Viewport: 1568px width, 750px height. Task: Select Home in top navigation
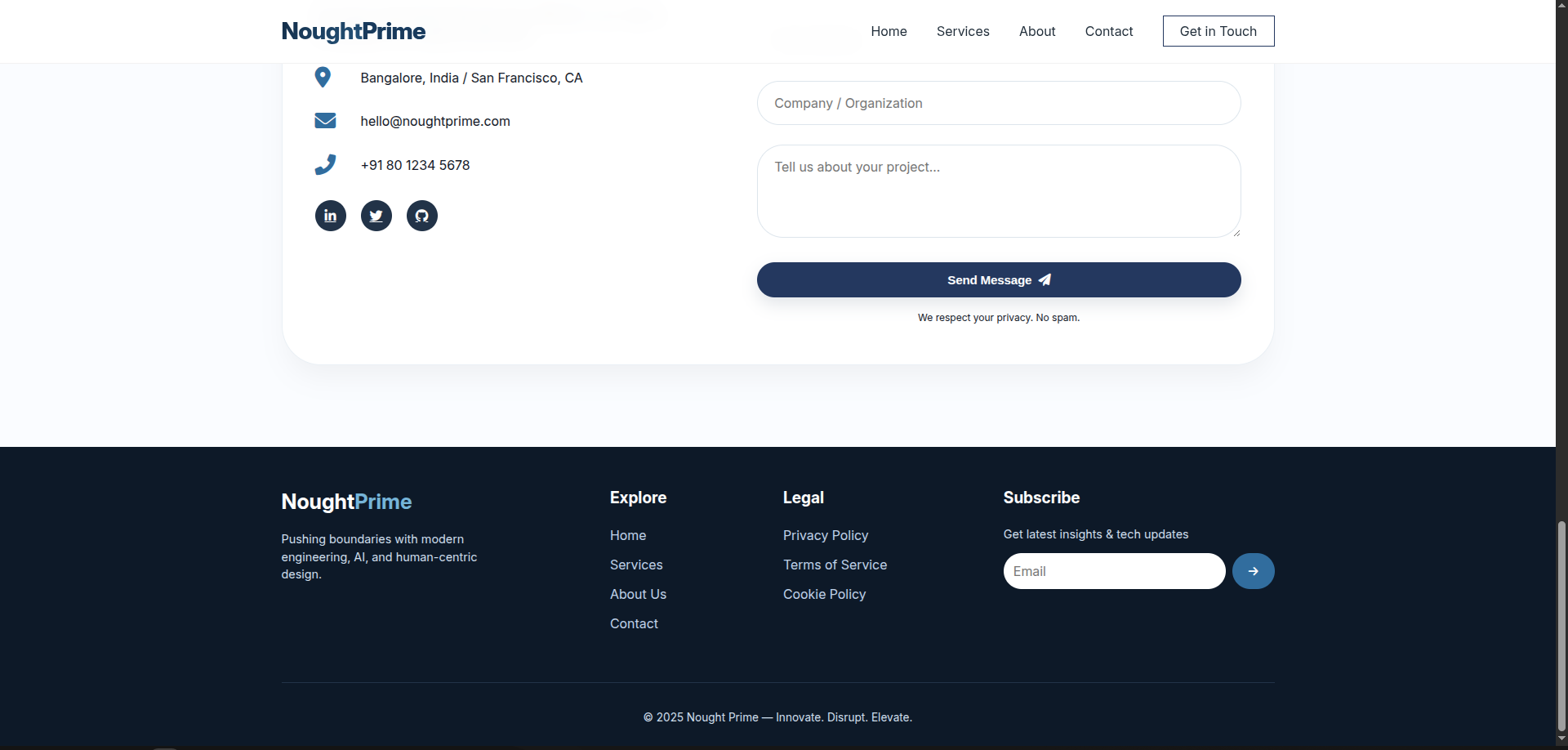889,31
